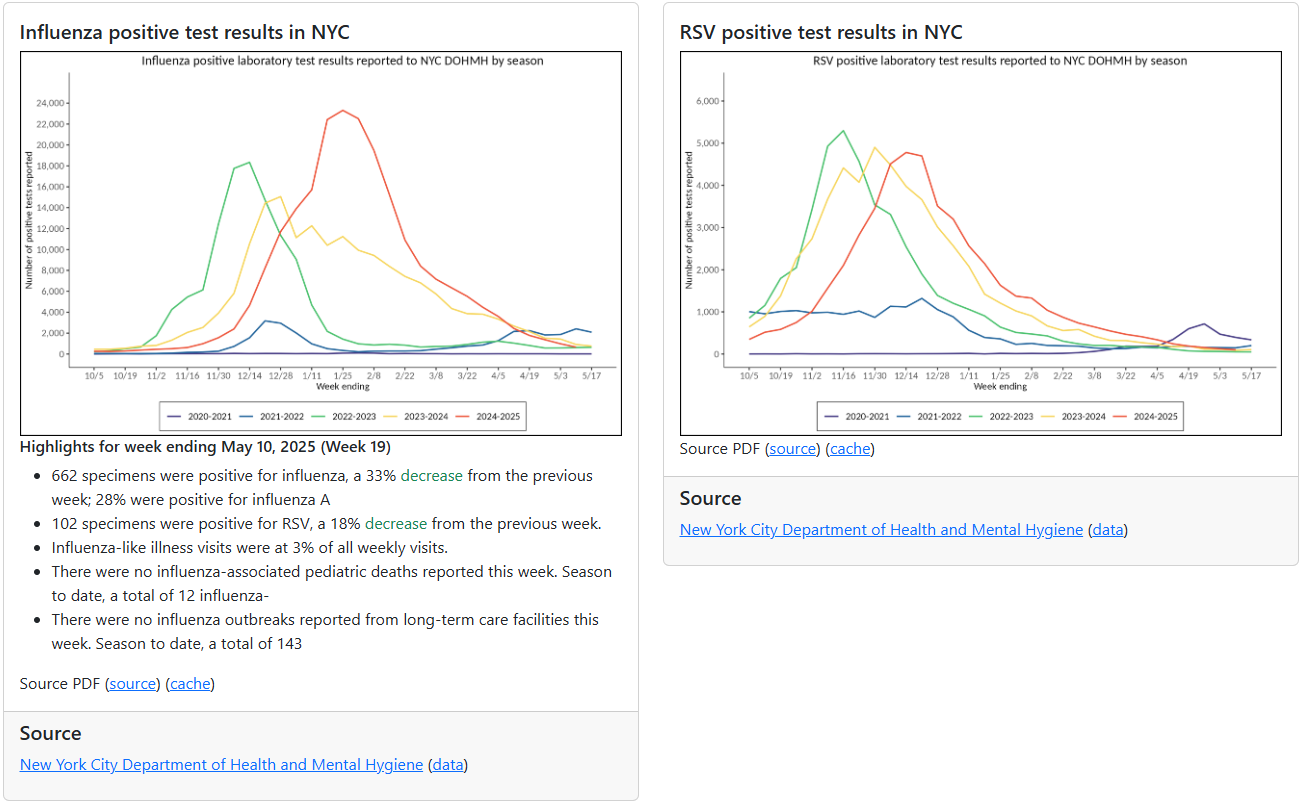This screenshot has width=1308, height=804.
Task: Open NYC Health Department link under influenza card
Action: pos(221,765)
